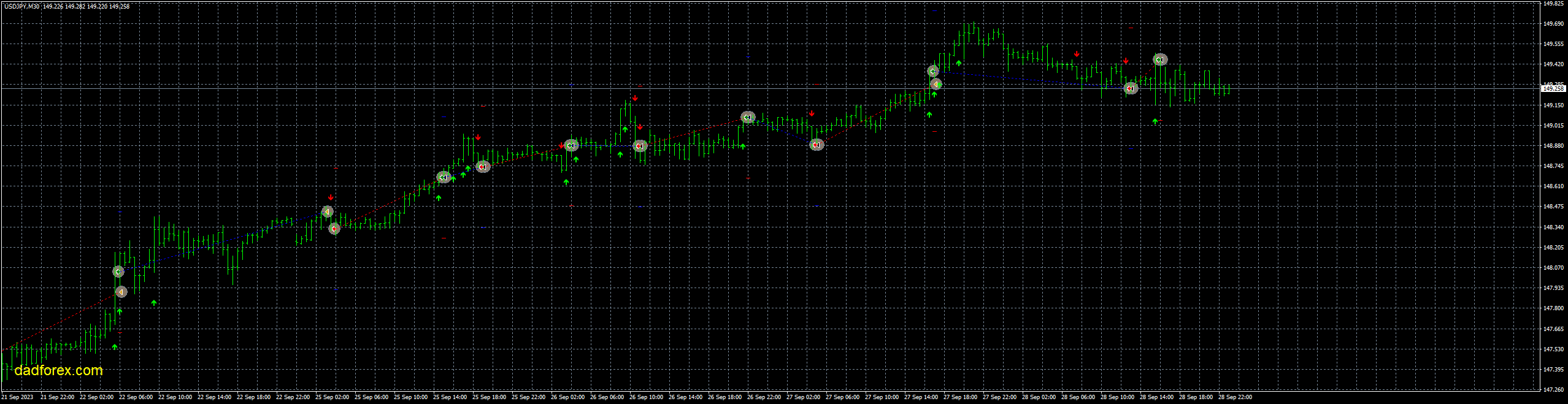Select red circle marker near 148.340 on 25 Sep 02:00
This screenshot has width=1568, height=404.
tap(334, 229)
